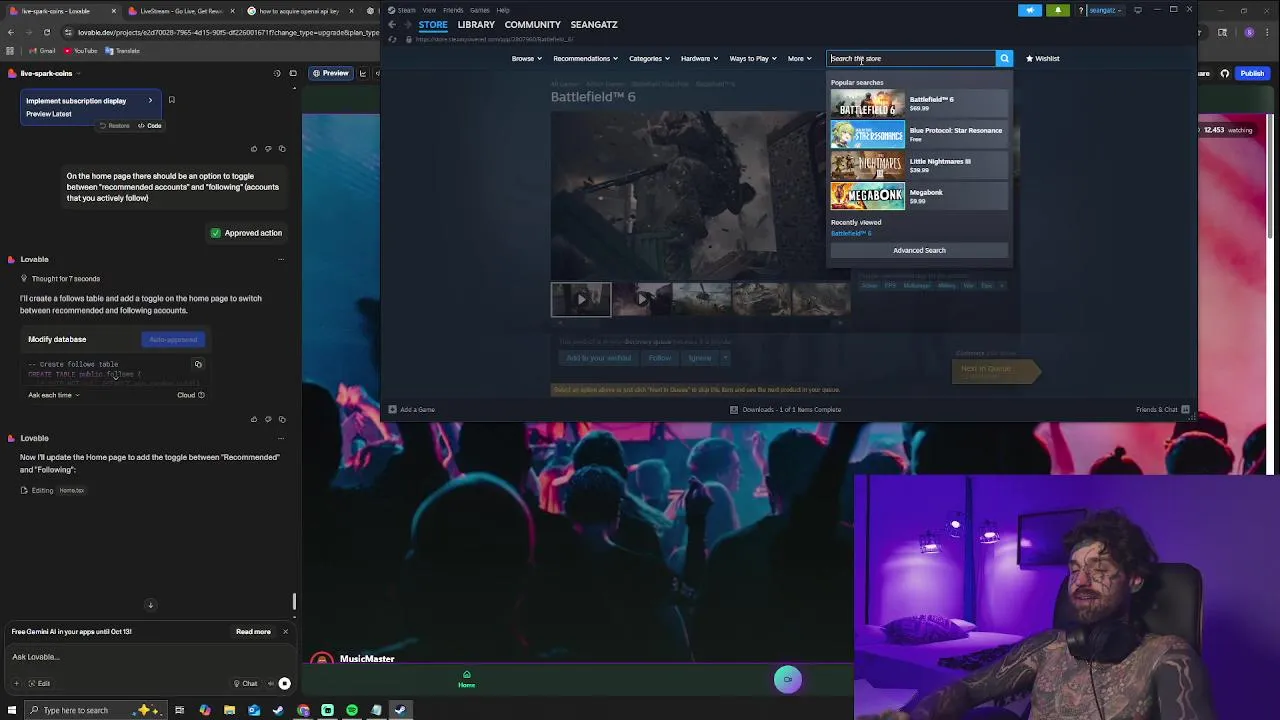This screenshot has height=720, width=1280.
Task: Open File Explorer from the taskbar
Action: pyautogui.click(x=229, y=710)
